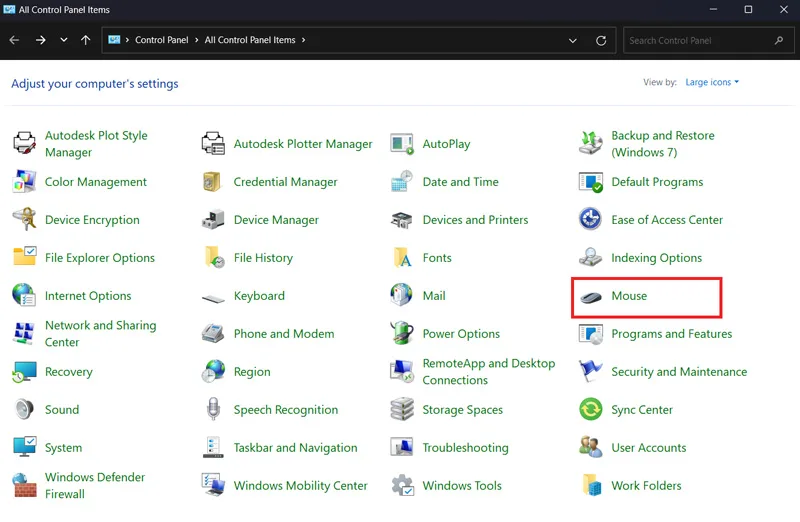Open the Sound speaker icon
This screenshot has width=800, height=522.
point(24,410)
